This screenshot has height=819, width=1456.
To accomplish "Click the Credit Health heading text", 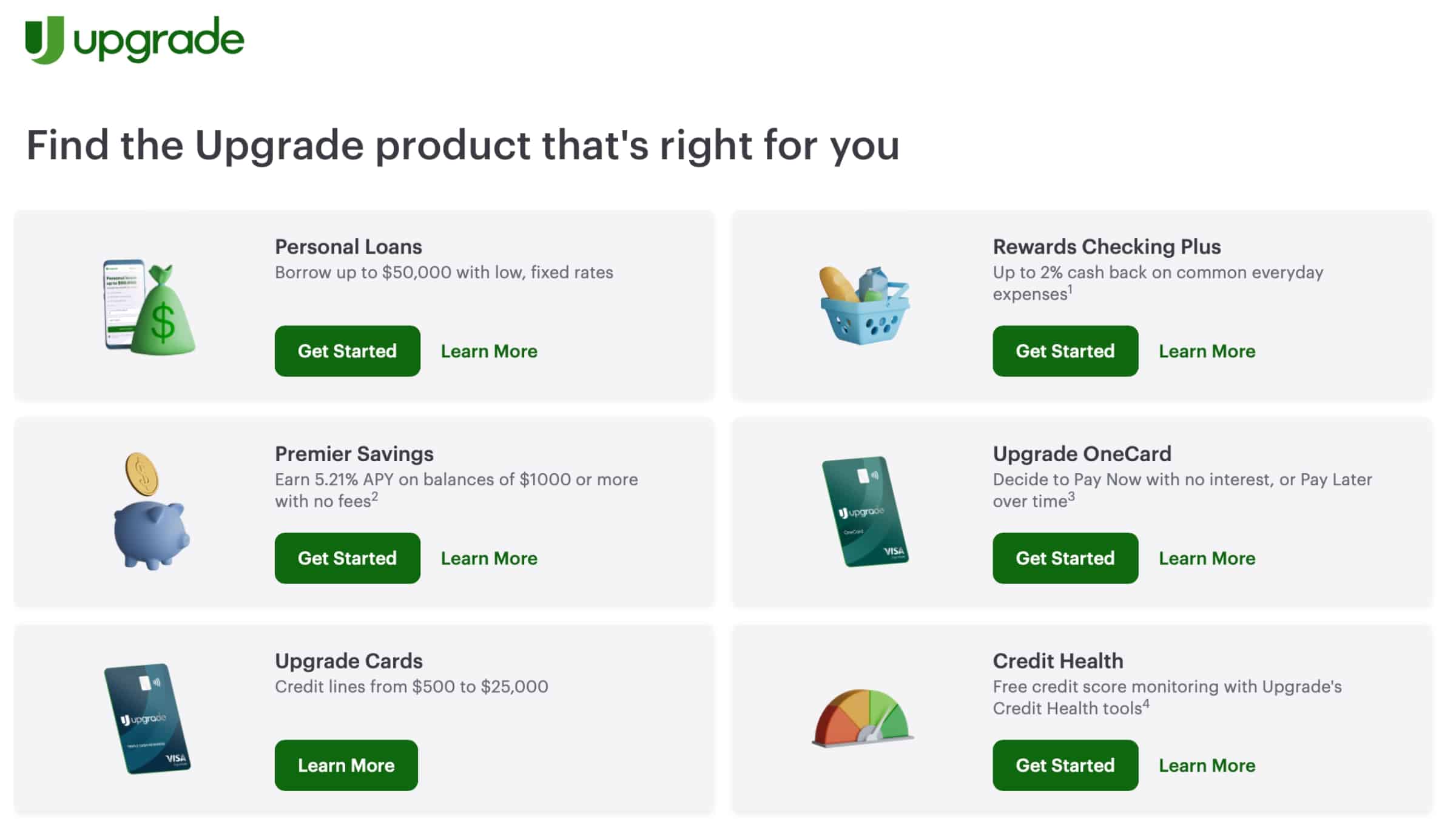I will 1058,661.
